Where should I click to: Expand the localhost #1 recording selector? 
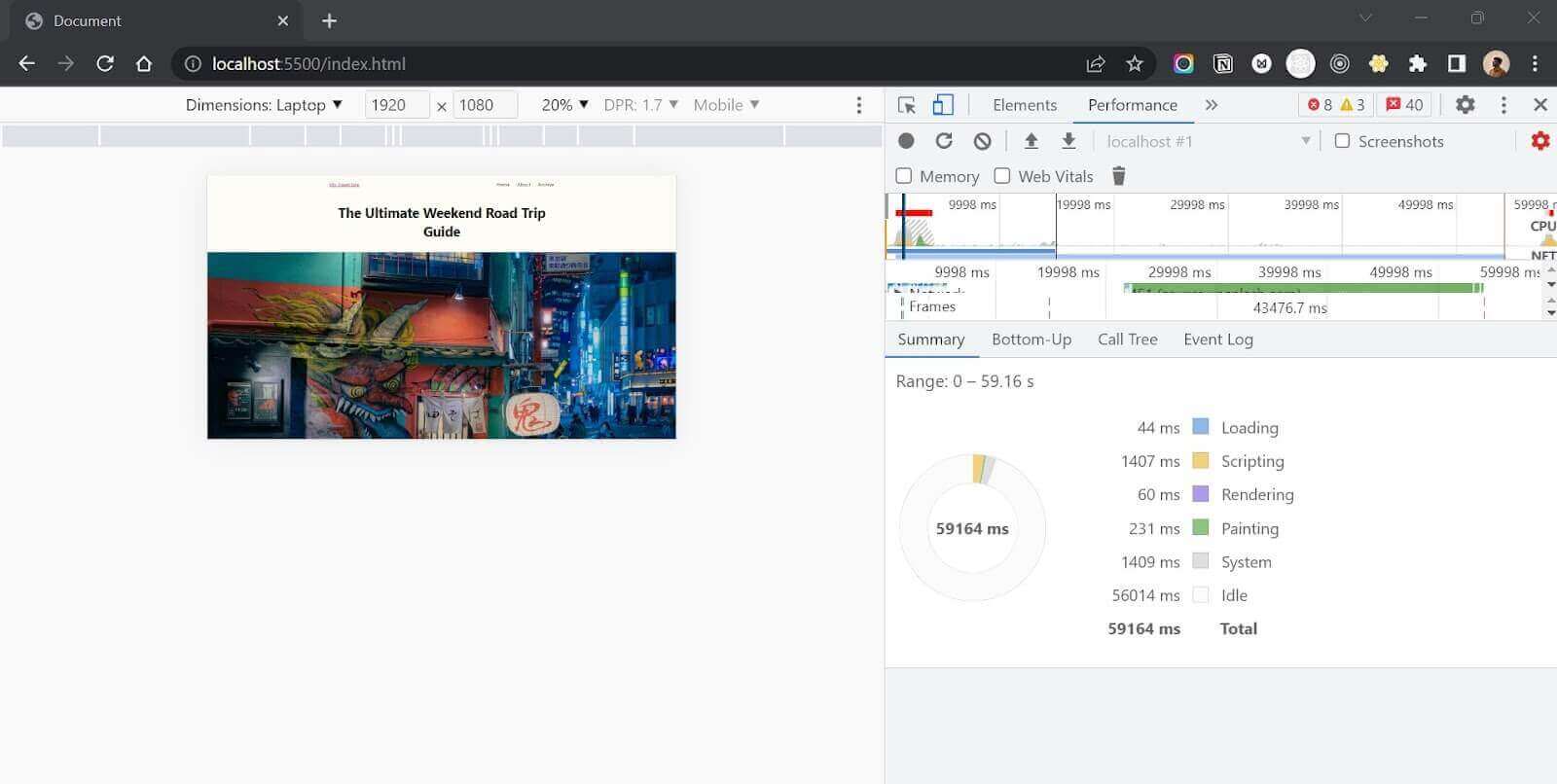pos(1208,141)
